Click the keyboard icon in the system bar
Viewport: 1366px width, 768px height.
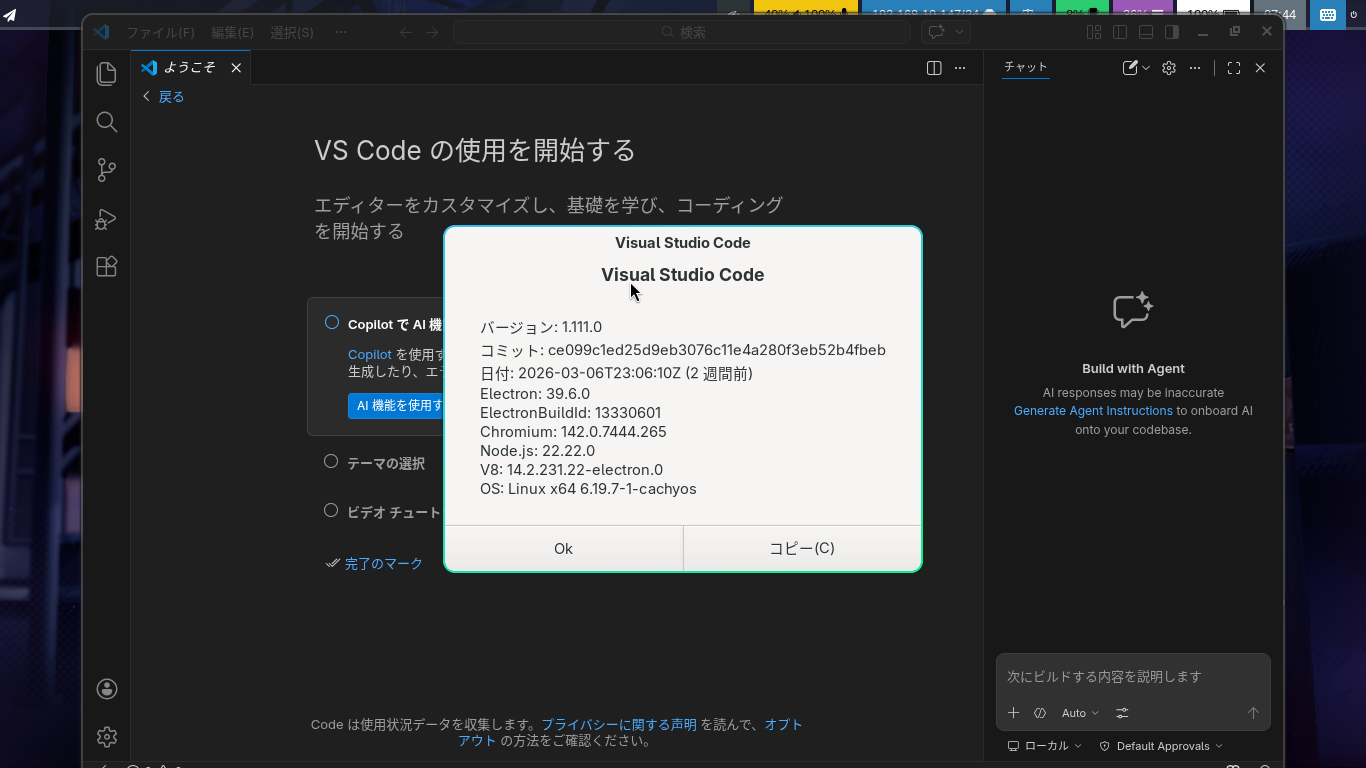point(1327,14)
